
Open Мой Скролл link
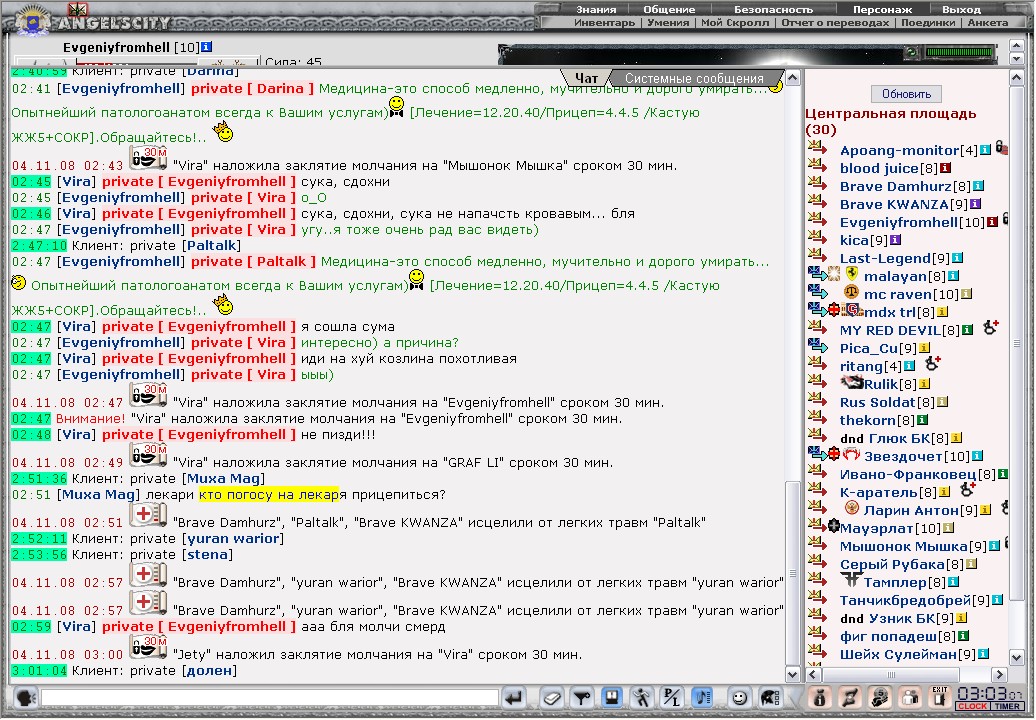click(735, 22)
